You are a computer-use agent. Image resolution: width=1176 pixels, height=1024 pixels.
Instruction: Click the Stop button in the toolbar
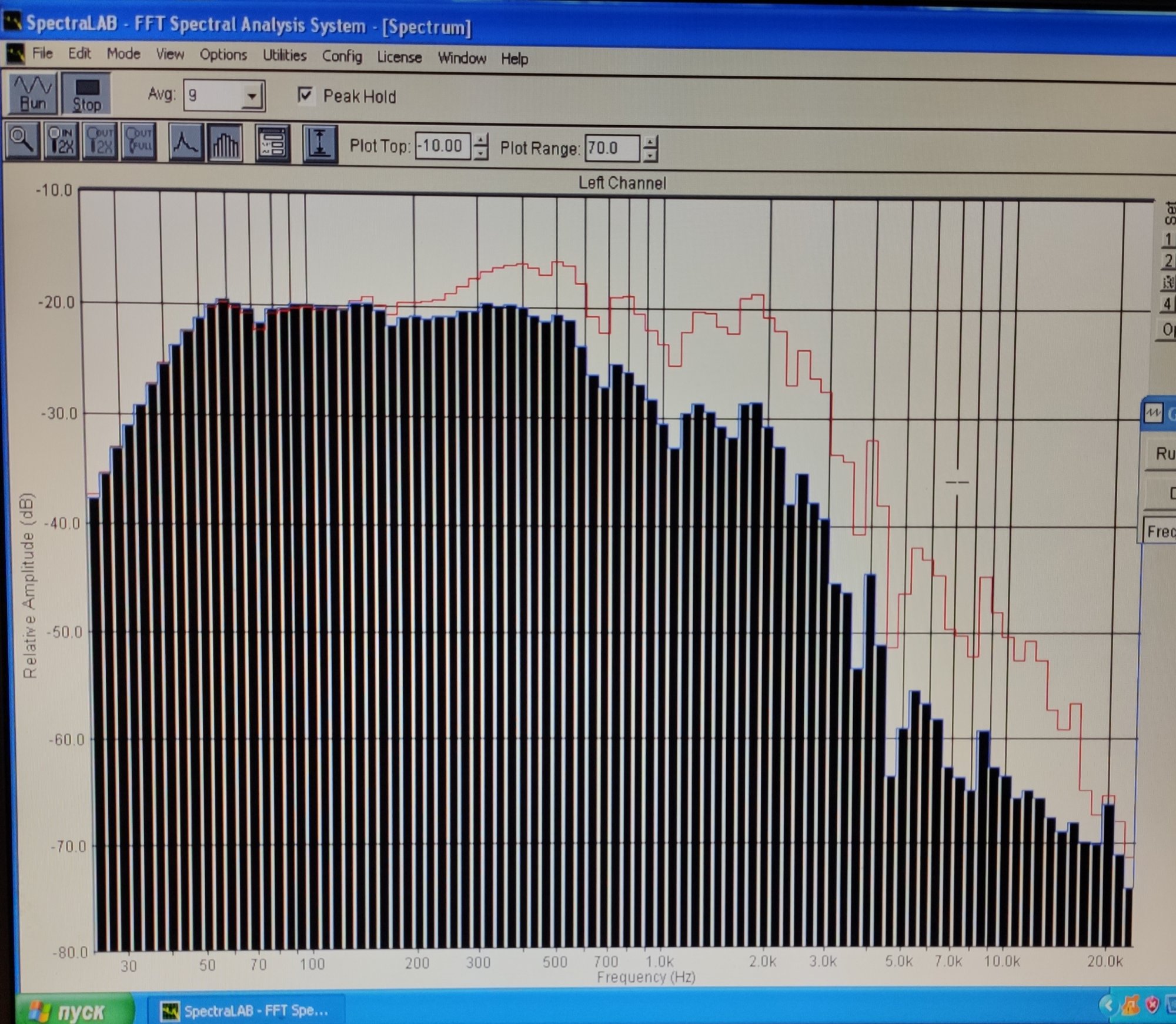[87, 93]
